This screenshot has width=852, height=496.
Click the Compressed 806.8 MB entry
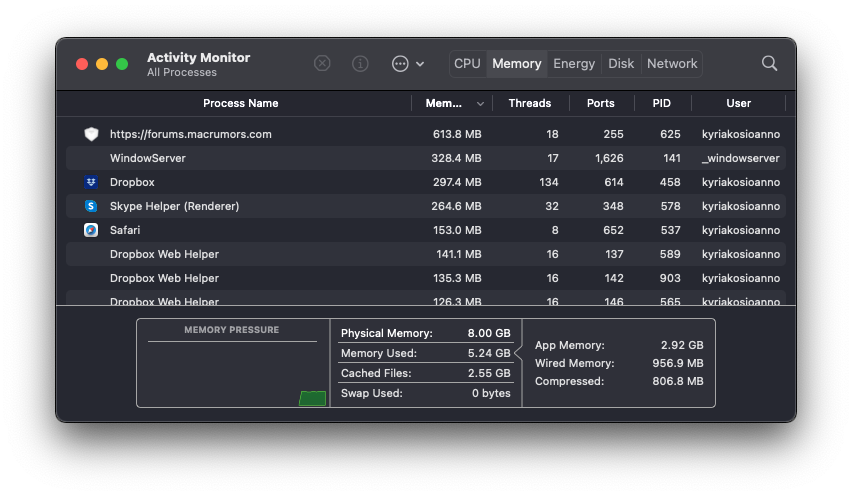pos(619,381)
